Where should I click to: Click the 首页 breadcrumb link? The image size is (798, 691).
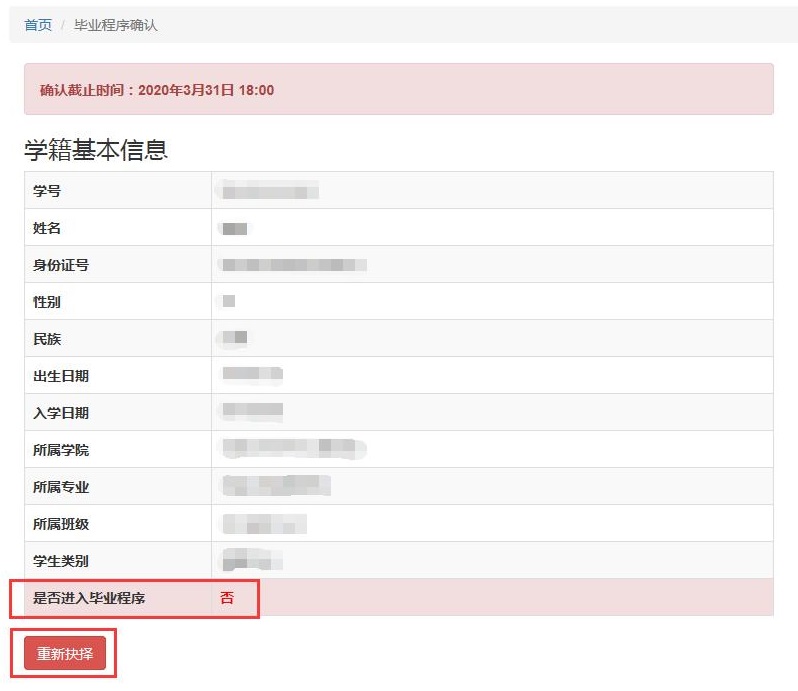coord(38,25)
